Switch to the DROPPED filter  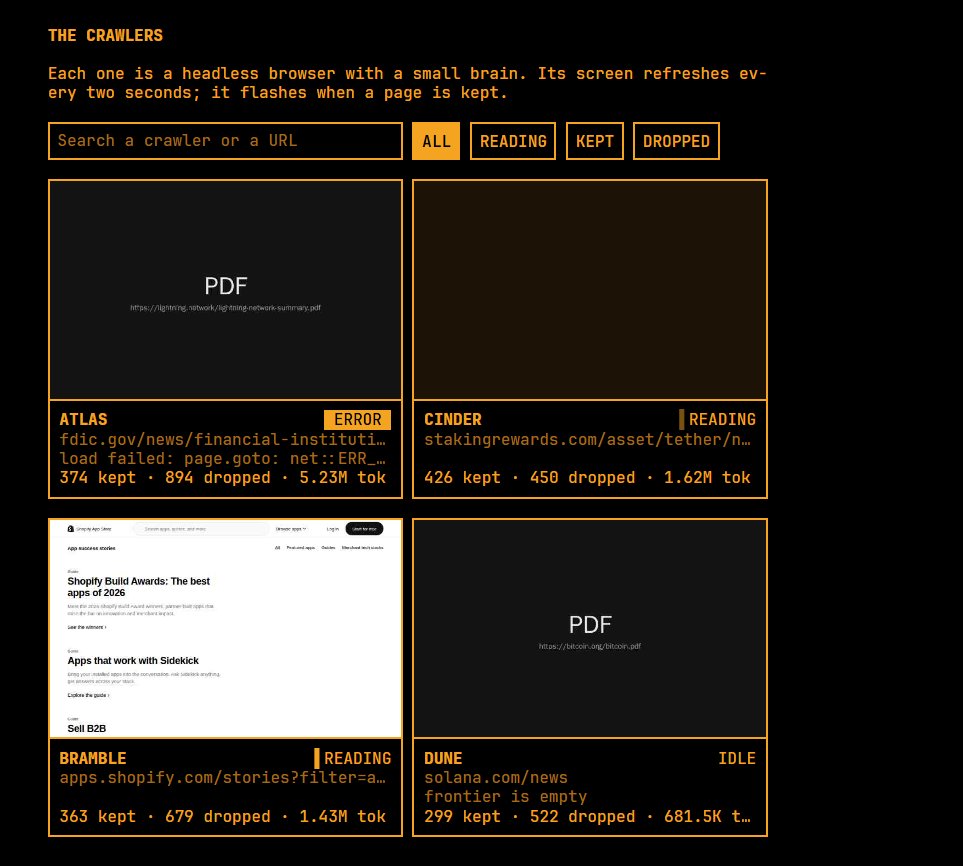click(x=676, y=141)
